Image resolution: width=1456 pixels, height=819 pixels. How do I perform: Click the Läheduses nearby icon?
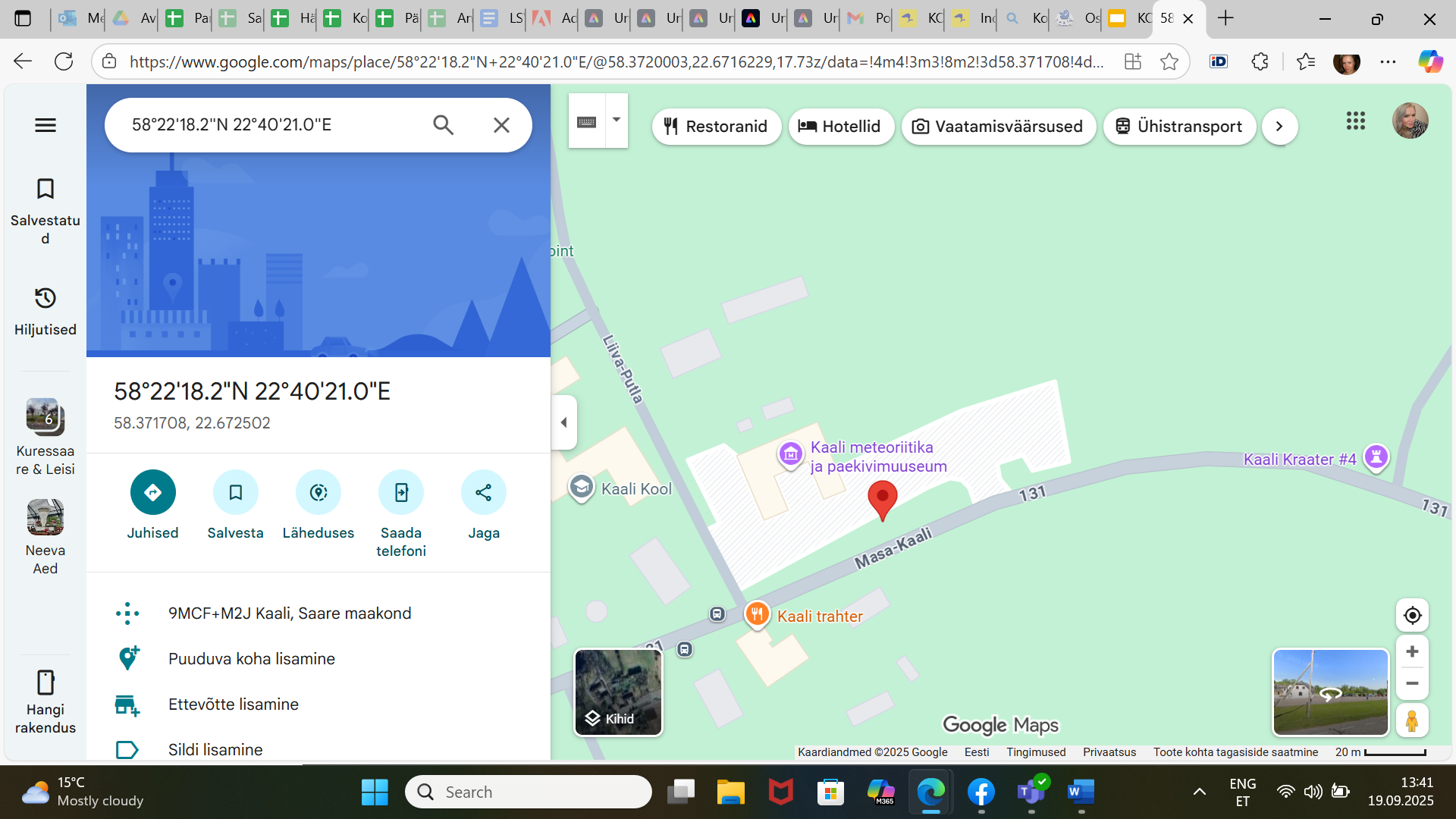pyautogui.click(x=318, y=492)
